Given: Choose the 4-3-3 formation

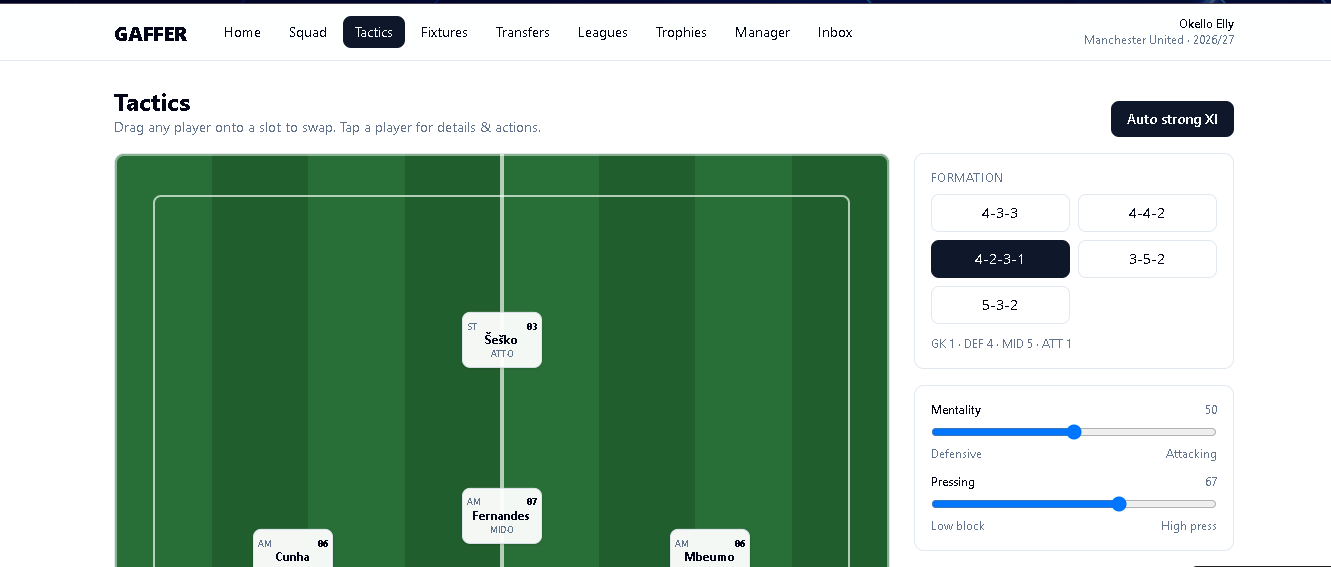Looking at the screenshot, I should tap(1000, 213).
